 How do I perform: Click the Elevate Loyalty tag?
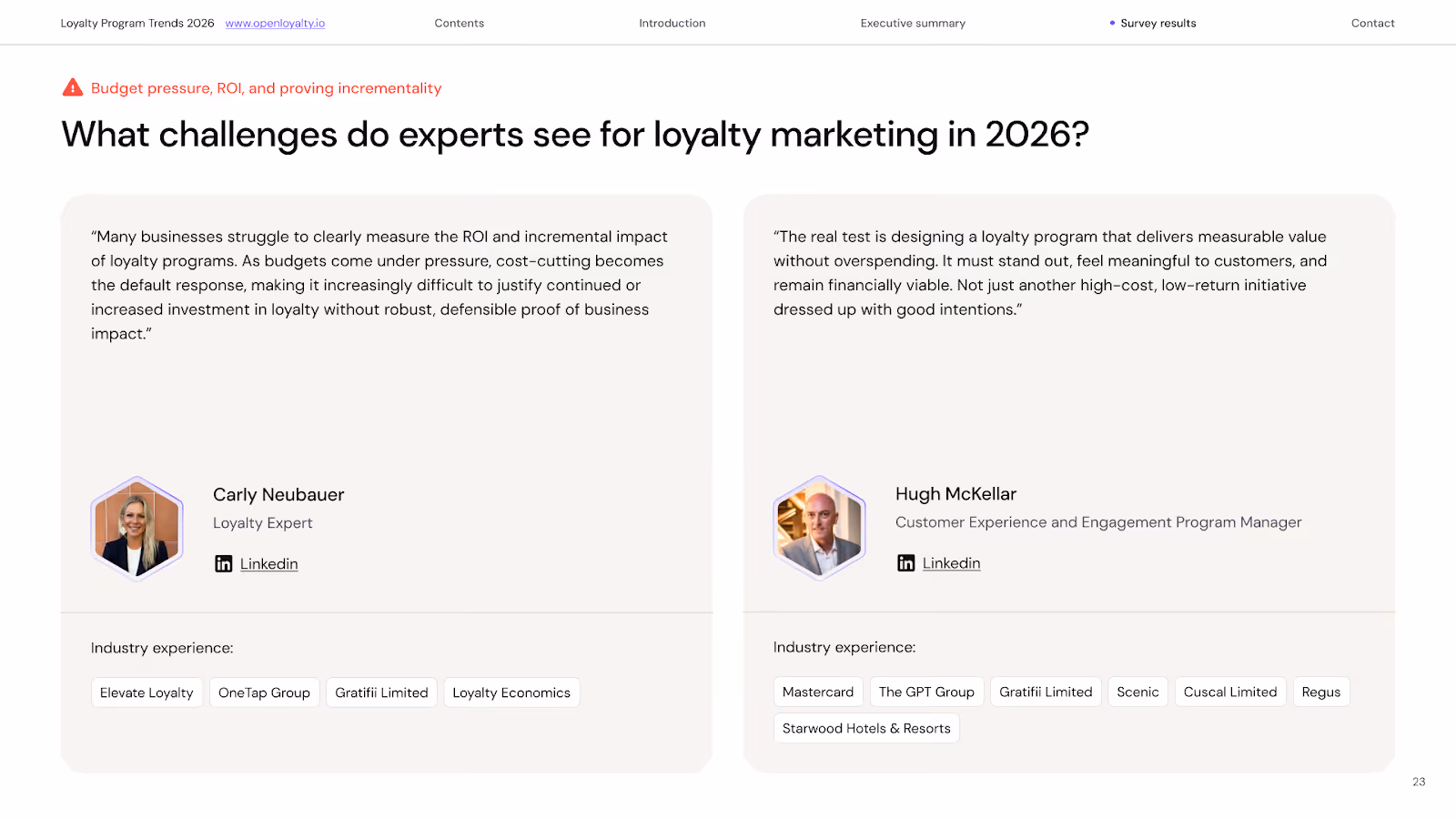[147, 693]
